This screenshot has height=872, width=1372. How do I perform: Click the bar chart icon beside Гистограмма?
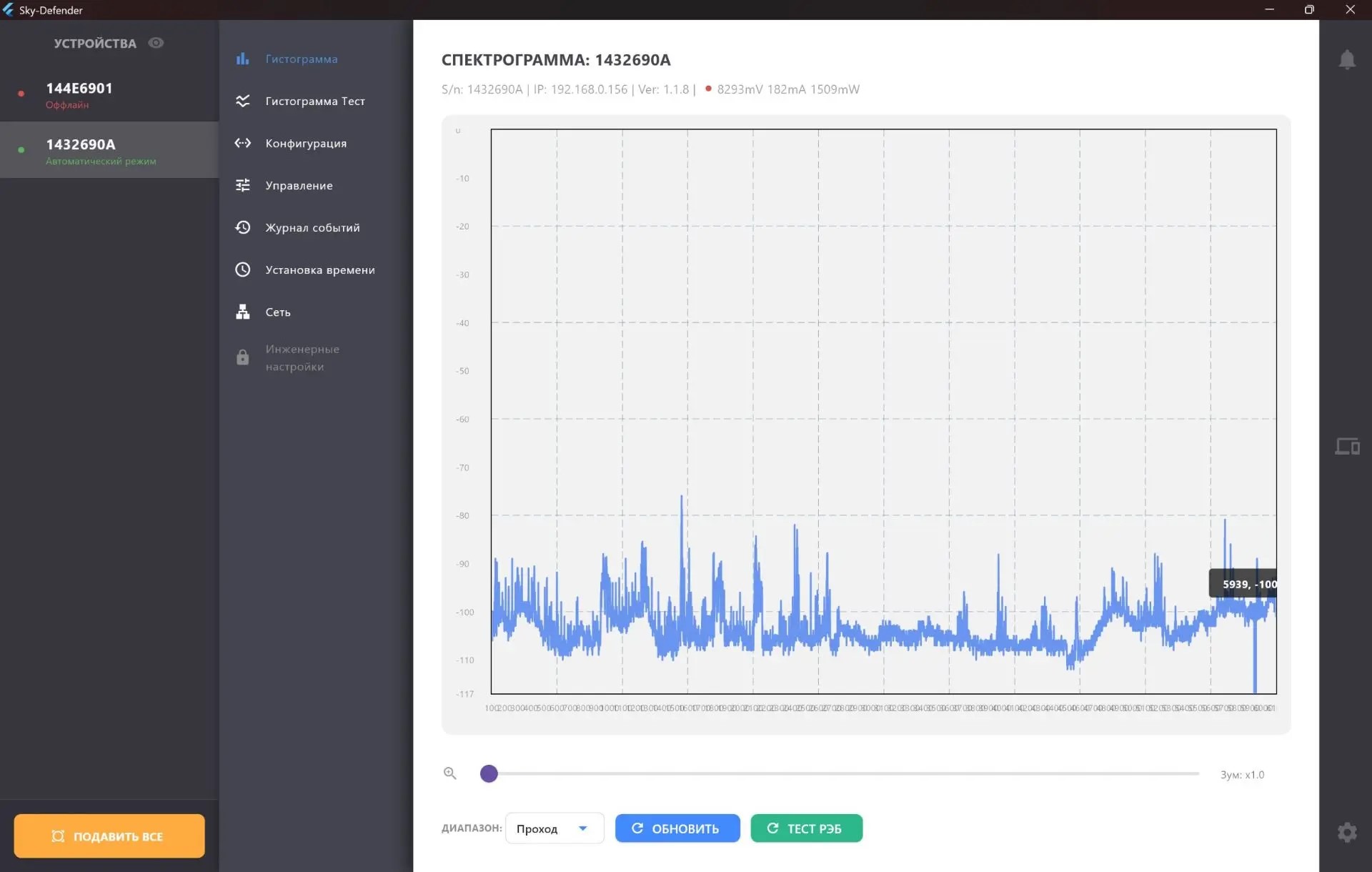(243, 59)
